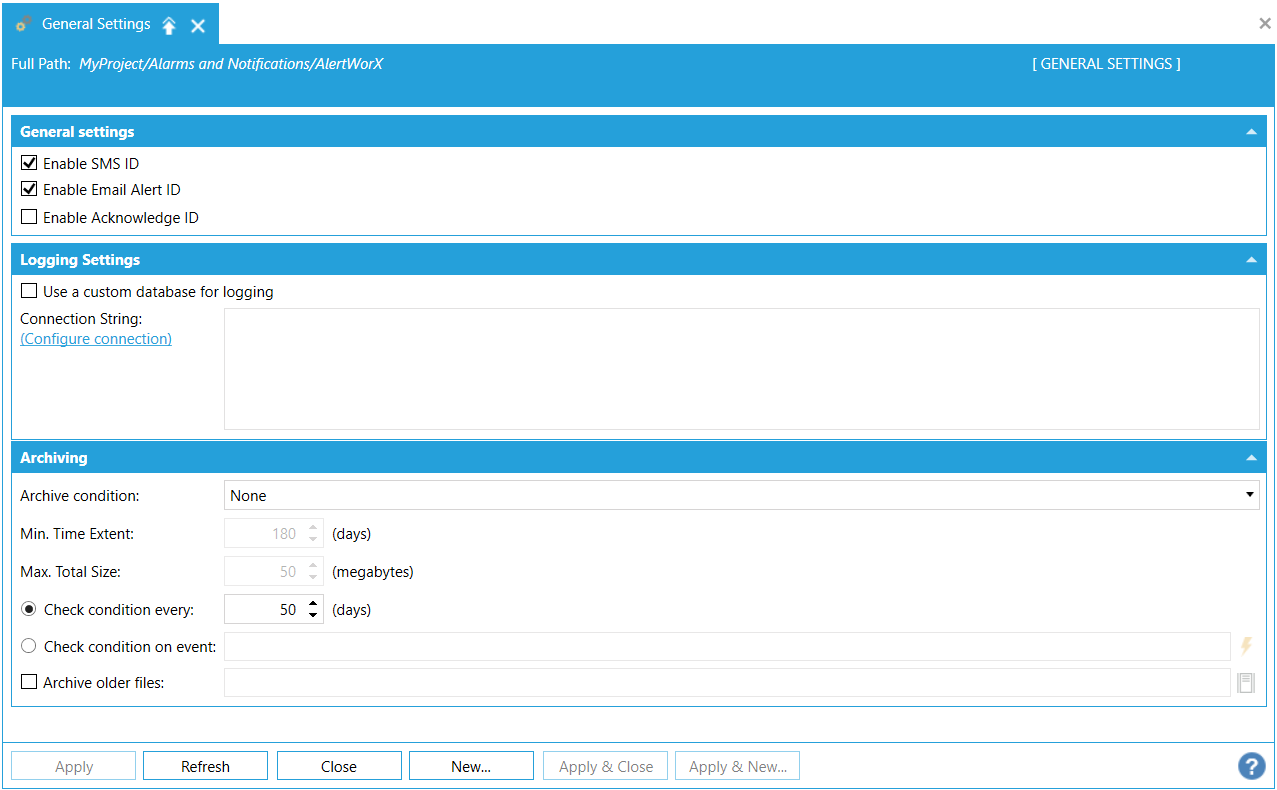Click the New... button
This screenshot has height=790, width=1277.
click(x=471, y=766)
